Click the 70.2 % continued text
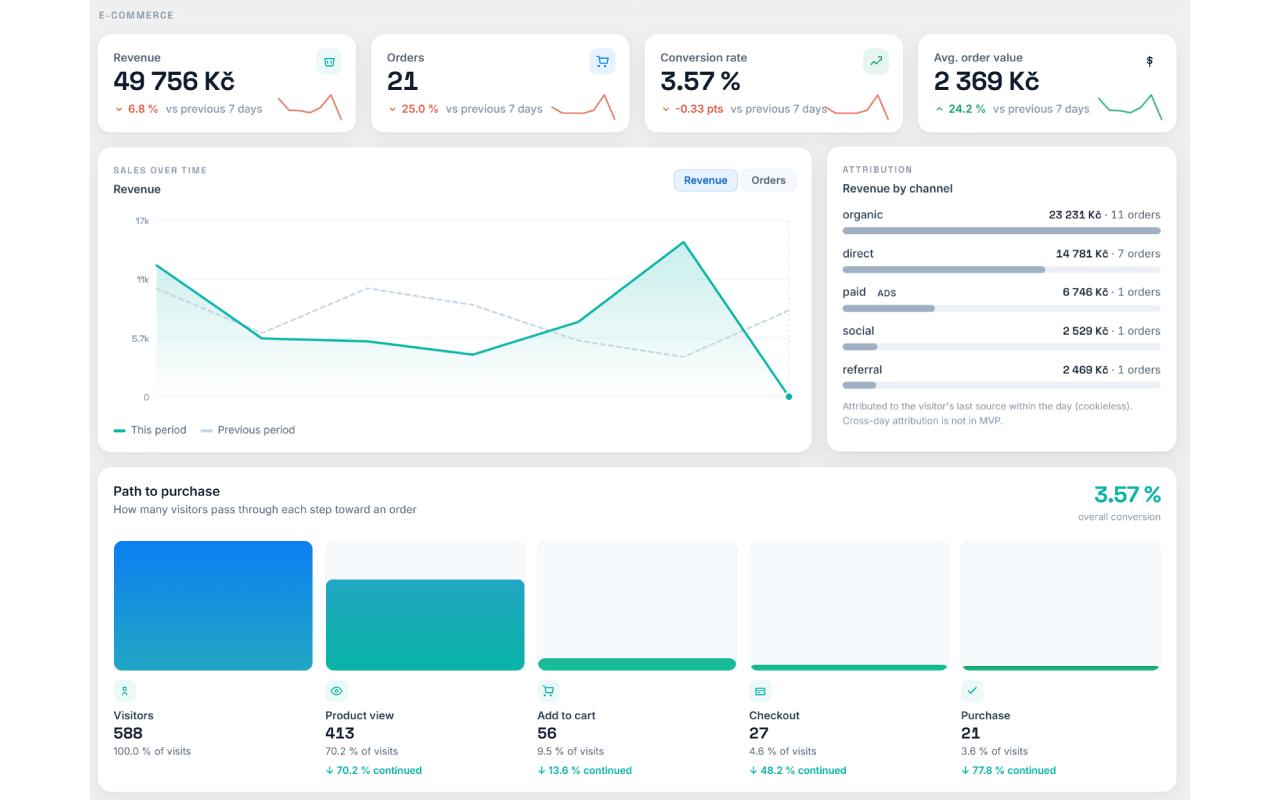Screen dimensions: 1280x800 [373, 771]
